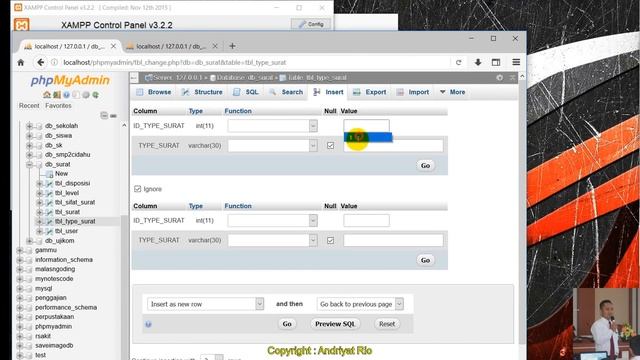The height and width of the screenshot is (360, 640).
Task: Toggle Null checkbox for second TYPE_SURAT row
Action: point(330,240)
